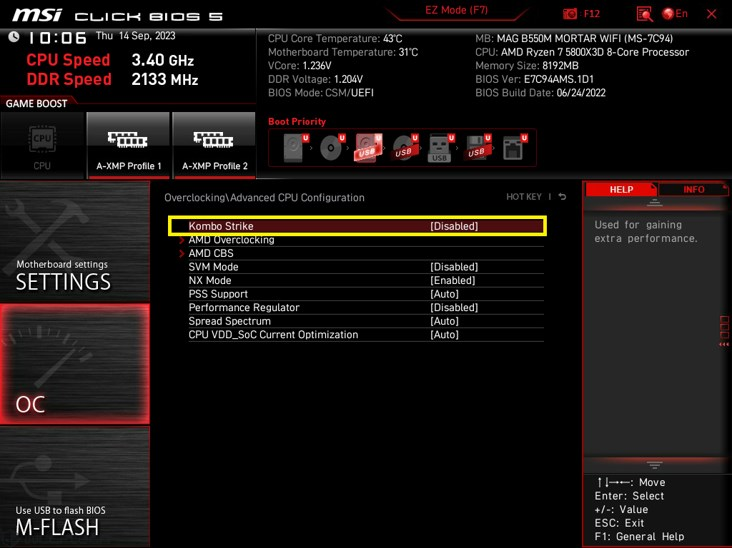The width and height of the screenshot is (732, 548).
Task: Change Spread Spectrum [Auto] value
Action: pyautogui.click(x=444, y=321)
